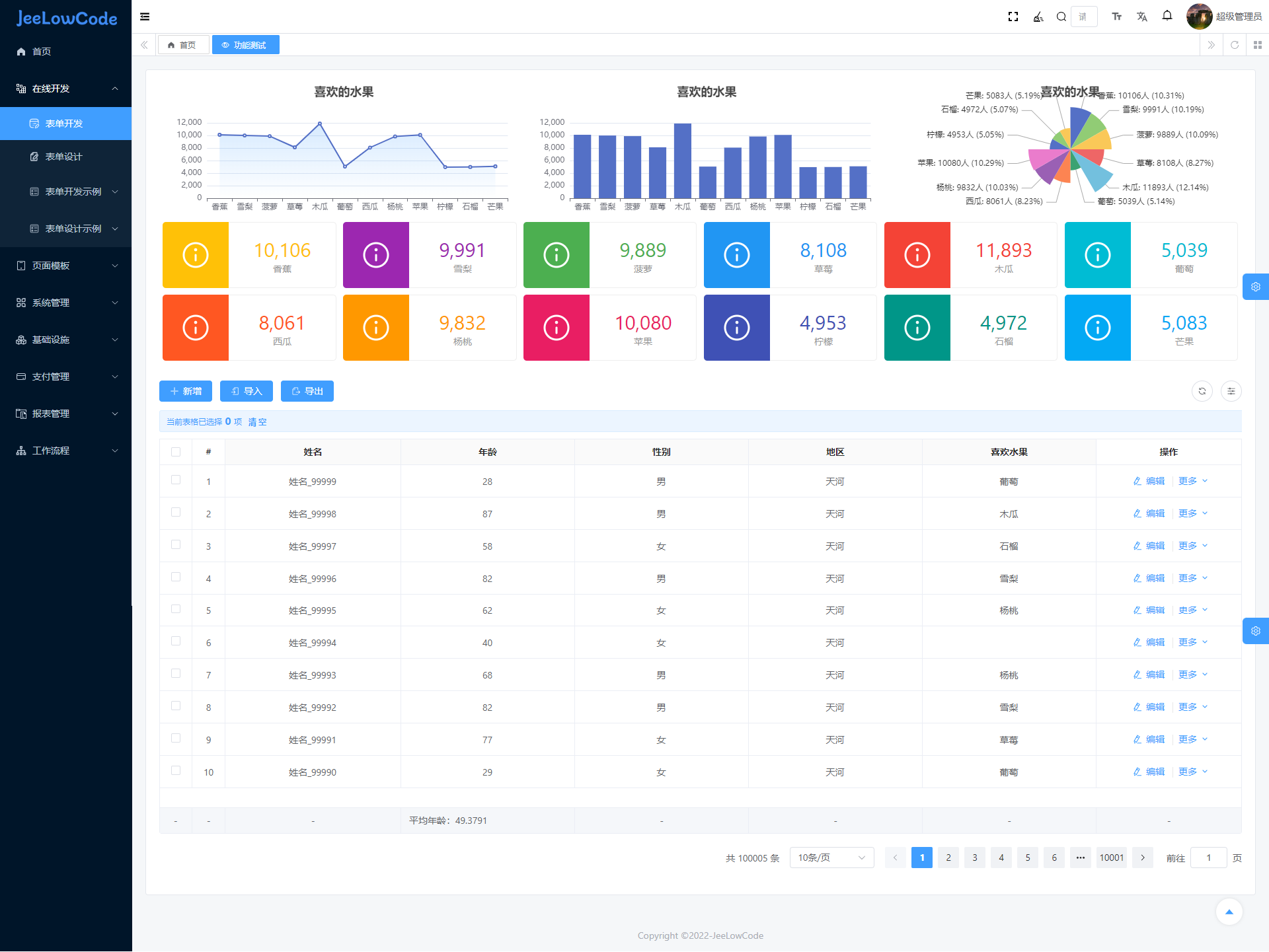The height and width of the screenshot is (952, 1269).
Task: Check the select-all header checkbox
Action: (x=176, y=452)
